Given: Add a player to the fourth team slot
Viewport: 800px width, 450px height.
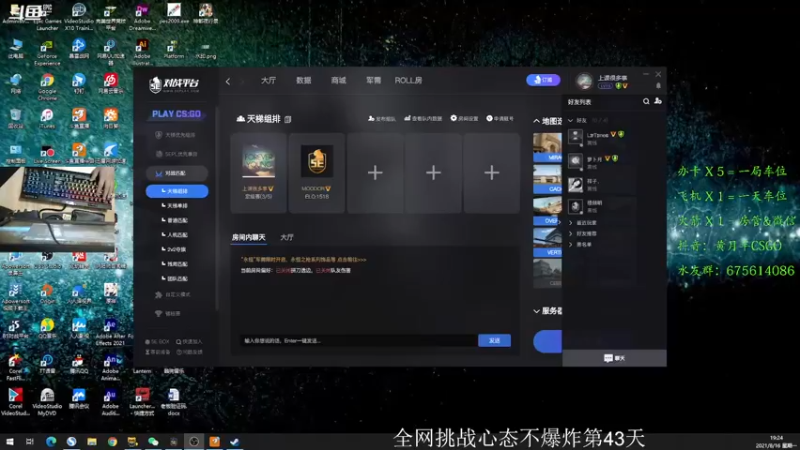Looking at the screenshot, I should pyautogui.click(x=433, y=173).
